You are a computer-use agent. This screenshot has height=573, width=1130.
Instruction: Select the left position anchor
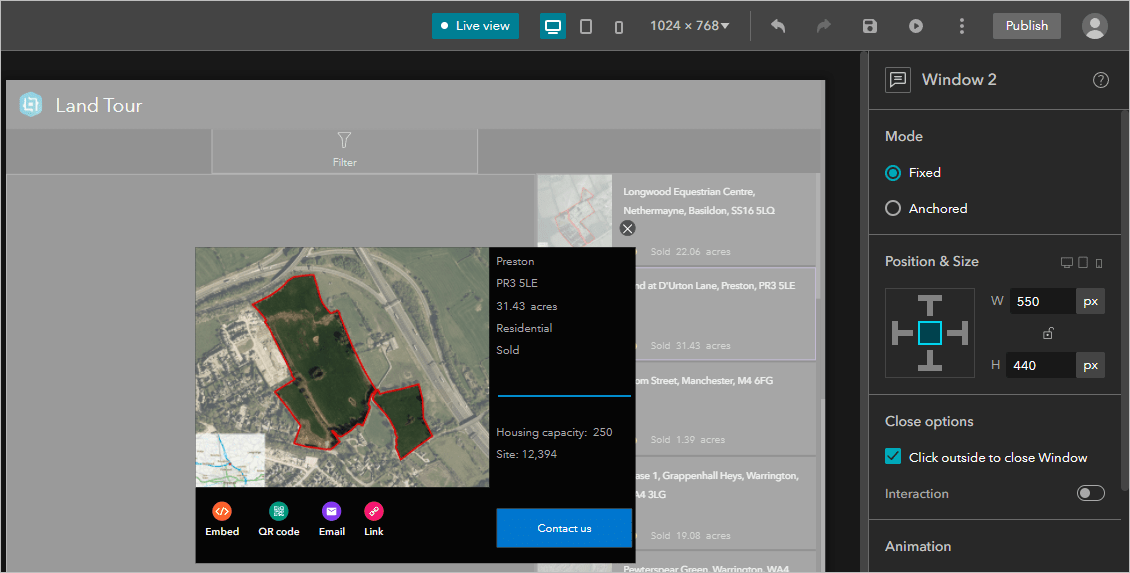pyautogui.click(x=902, y=333)
